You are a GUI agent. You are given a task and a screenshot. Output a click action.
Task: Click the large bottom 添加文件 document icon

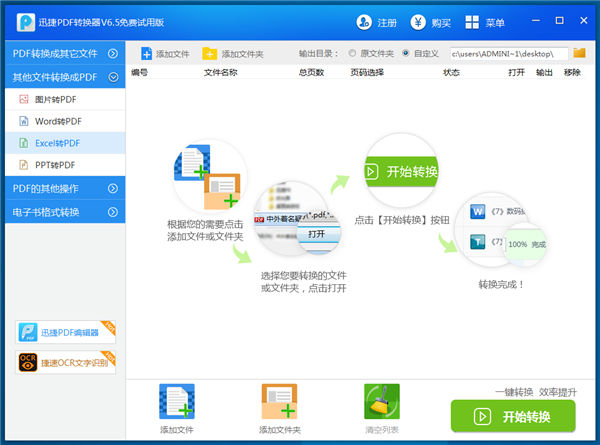point(177,401)
